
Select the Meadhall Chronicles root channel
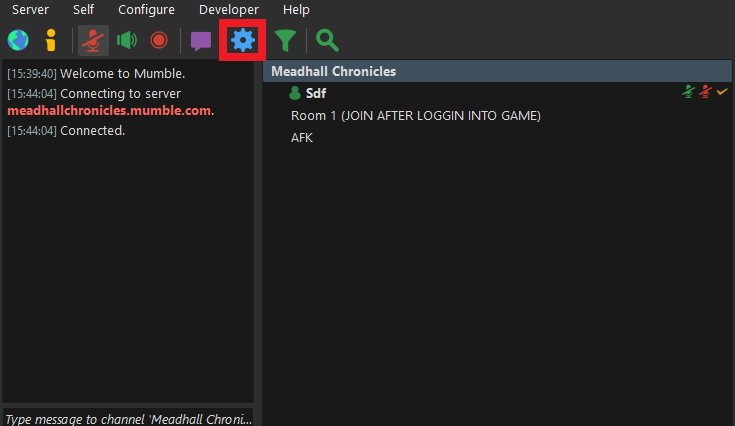pyautogui.click(x=497, y=71)
